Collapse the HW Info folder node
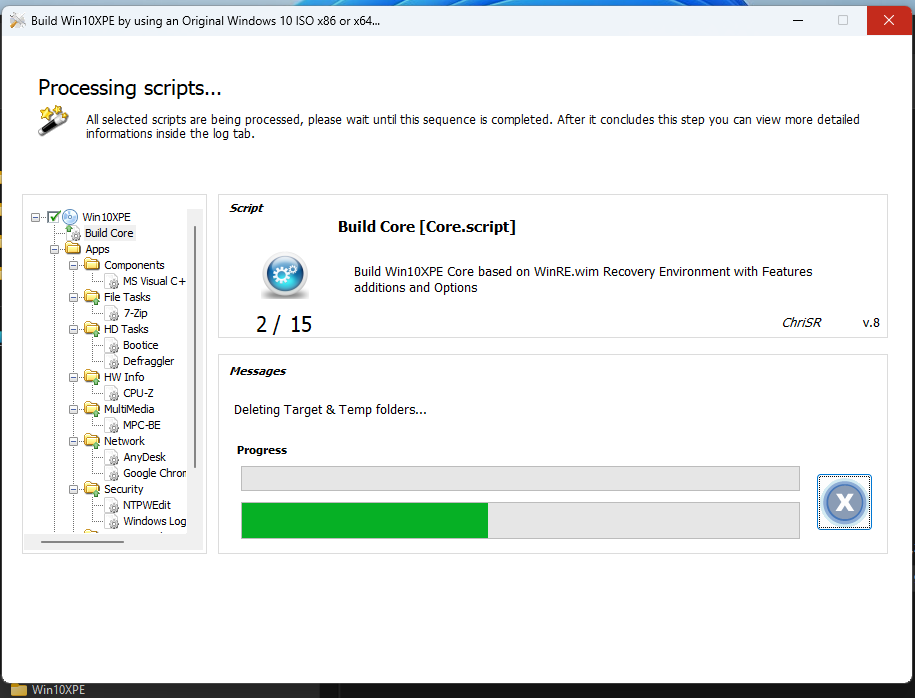The width and height of the screenshot is (915, 698). pos(74,377)
